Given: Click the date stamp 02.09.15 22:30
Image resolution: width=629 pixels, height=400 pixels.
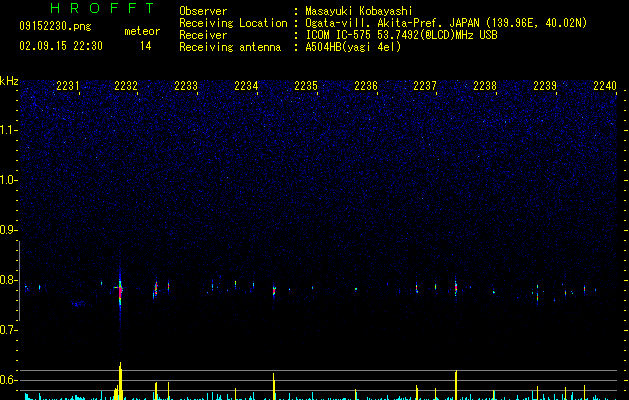Looking at the screenshot, I should point(61,46).
